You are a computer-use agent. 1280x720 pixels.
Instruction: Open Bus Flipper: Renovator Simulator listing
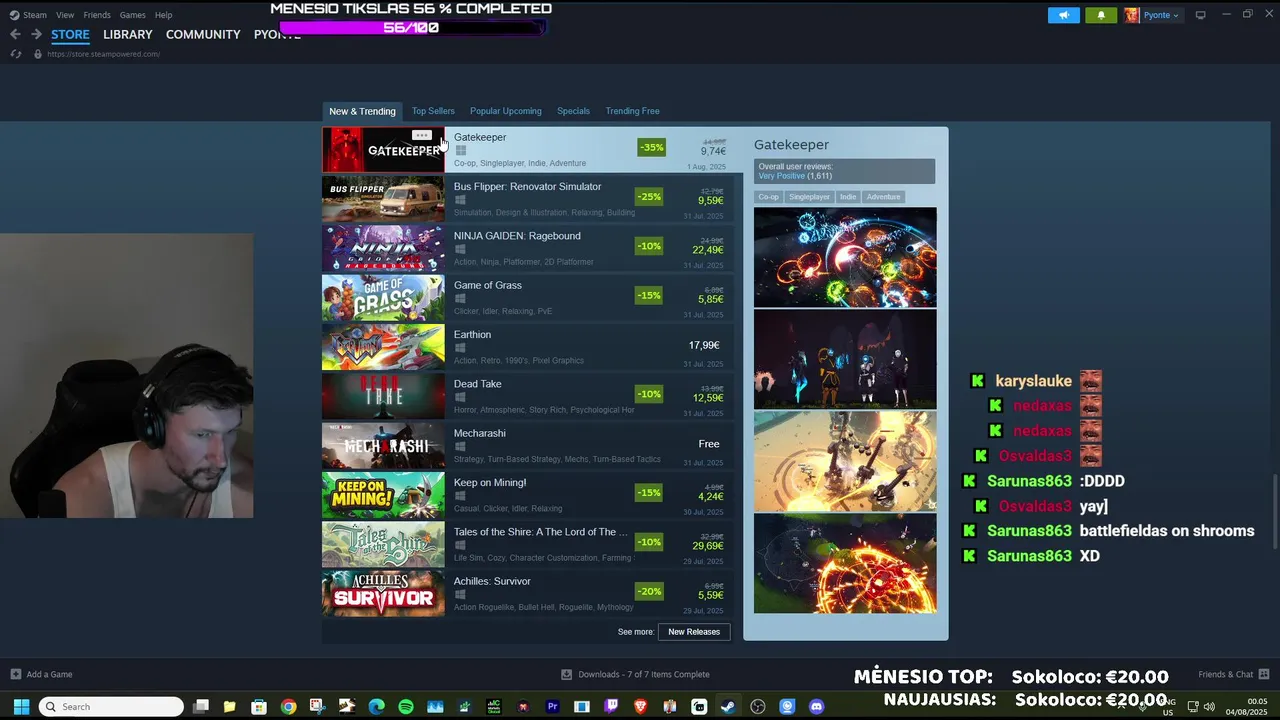click(528, 199)
